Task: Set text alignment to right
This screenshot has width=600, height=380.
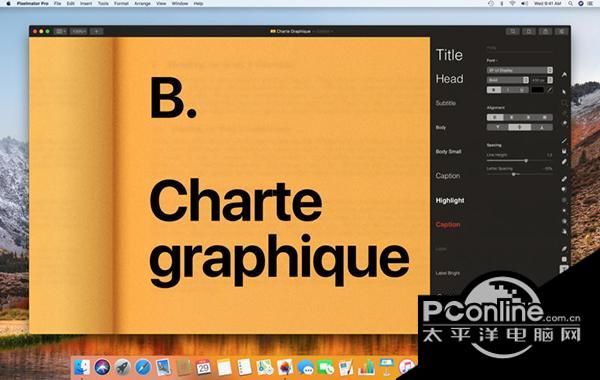Action: 528,117
